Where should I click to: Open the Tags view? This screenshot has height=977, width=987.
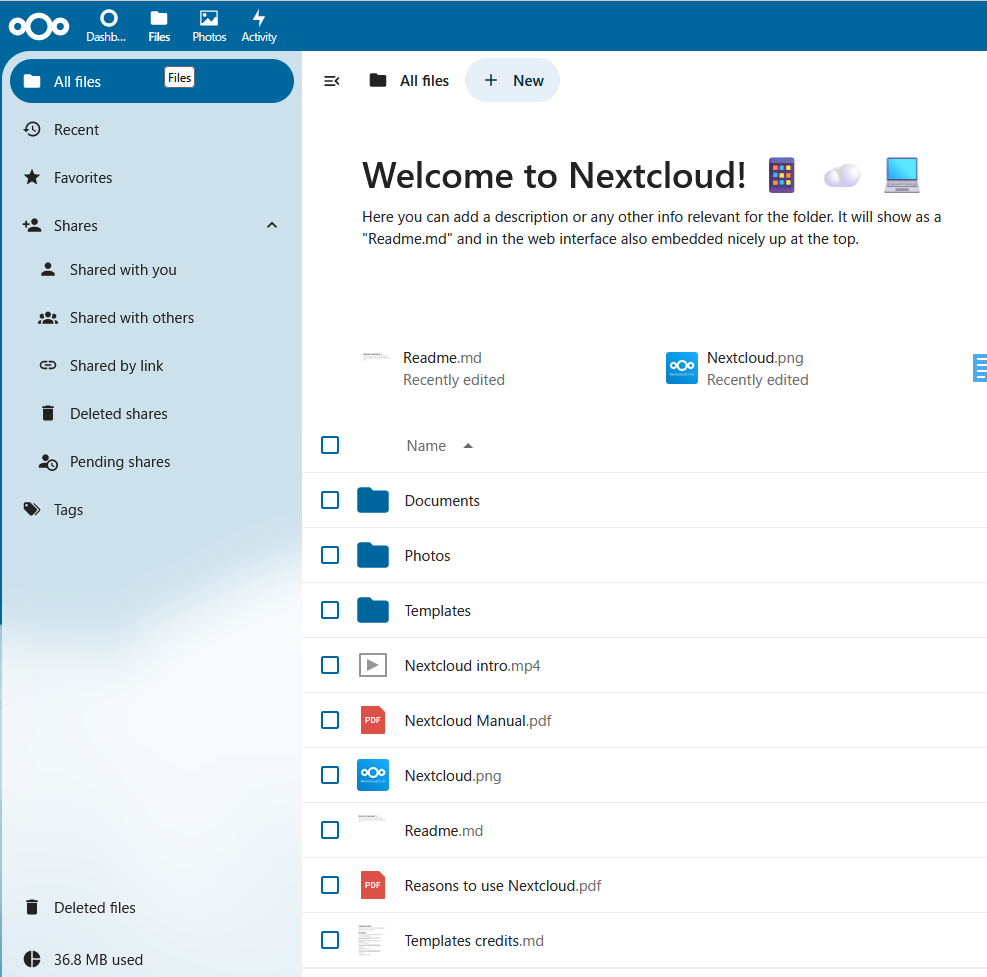pos(152,509)
